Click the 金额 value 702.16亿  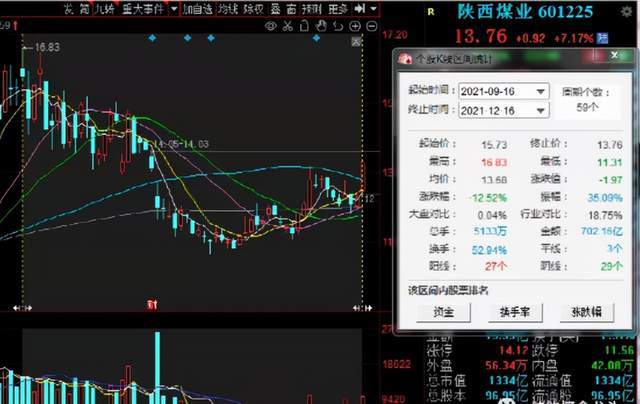click(602, 231)
